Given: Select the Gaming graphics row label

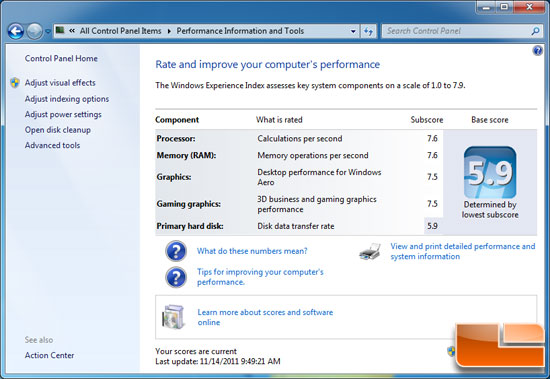Looking at the screenshot, I should [x=188, y=204].
